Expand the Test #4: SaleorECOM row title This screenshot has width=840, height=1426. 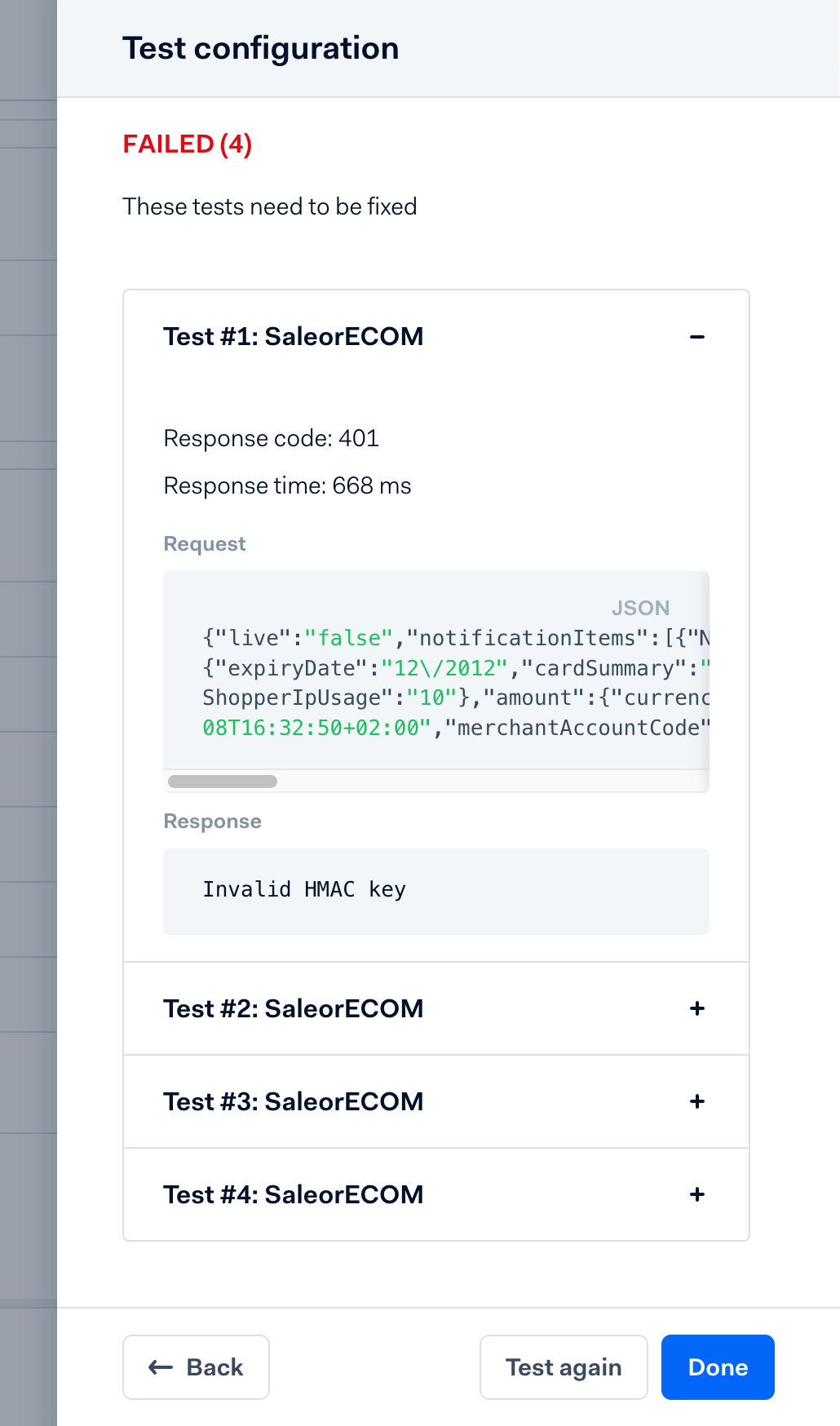[x=293, y=1195]
